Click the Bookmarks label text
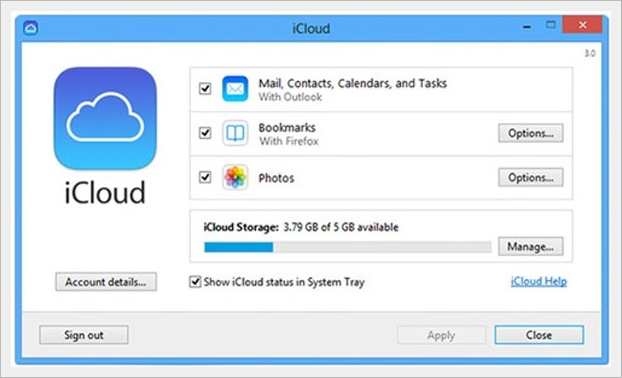 [287, 128]
